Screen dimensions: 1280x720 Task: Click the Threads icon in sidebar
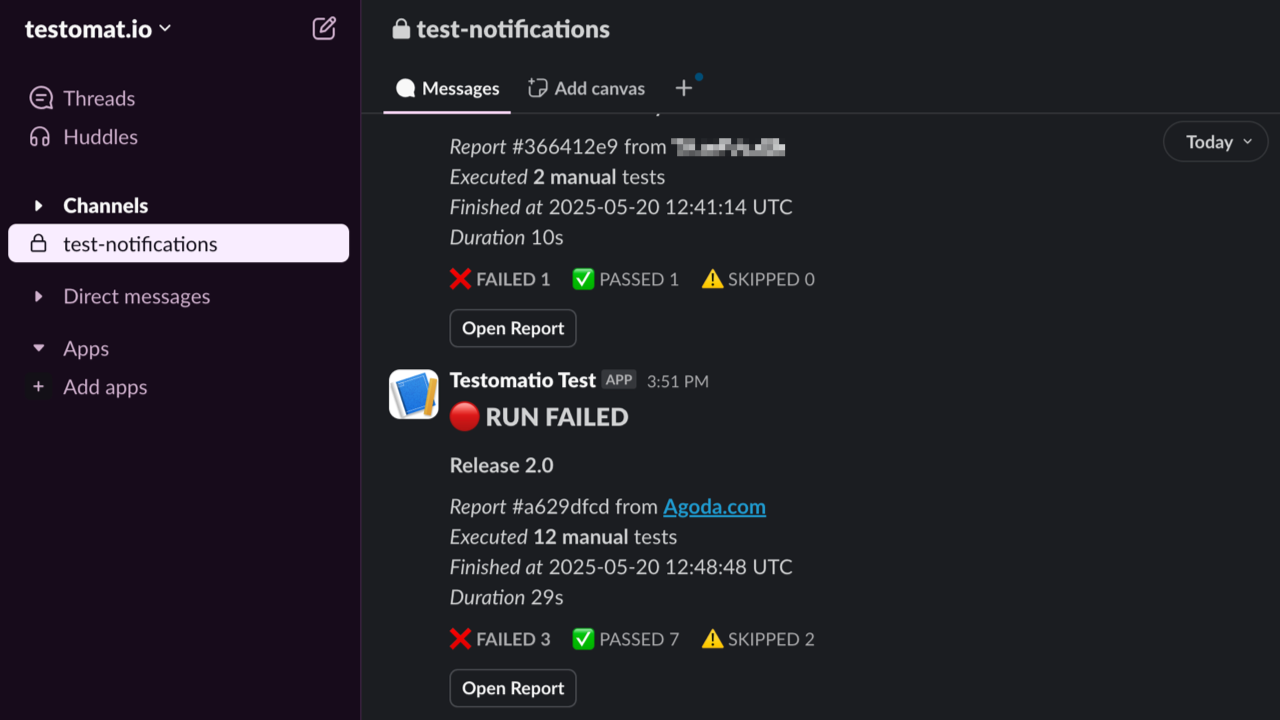[x=41, y=98]
